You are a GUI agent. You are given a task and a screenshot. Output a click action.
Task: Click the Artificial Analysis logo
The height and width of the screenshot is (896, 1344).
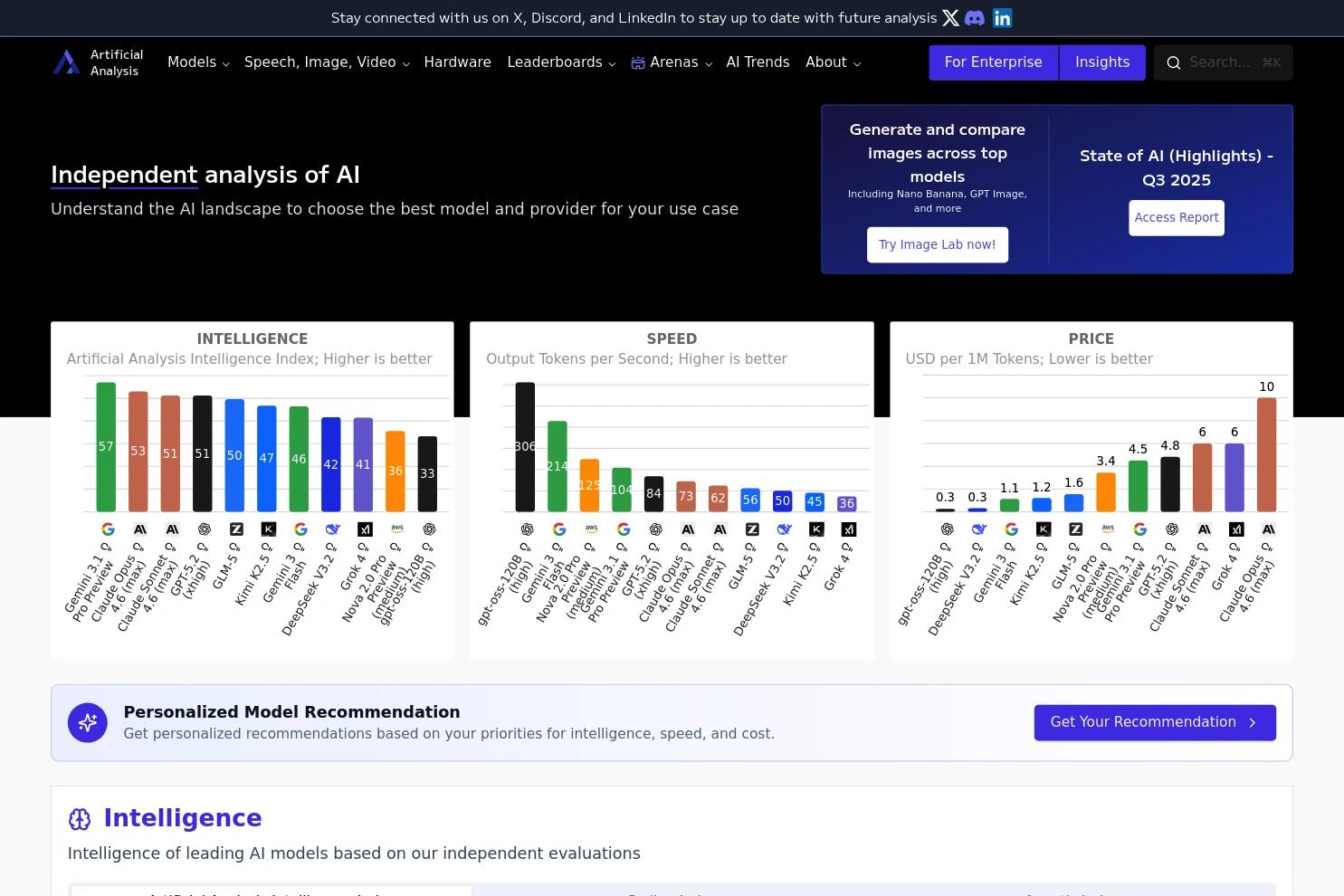(x=66, y=61)
